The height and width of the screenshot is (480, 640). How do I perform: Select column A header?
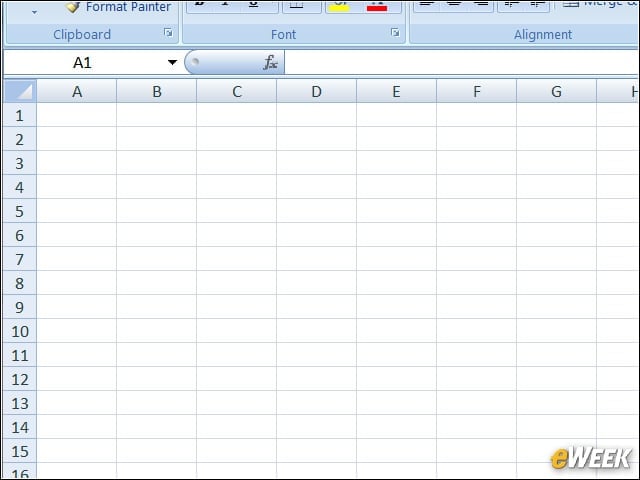point(77,91)
